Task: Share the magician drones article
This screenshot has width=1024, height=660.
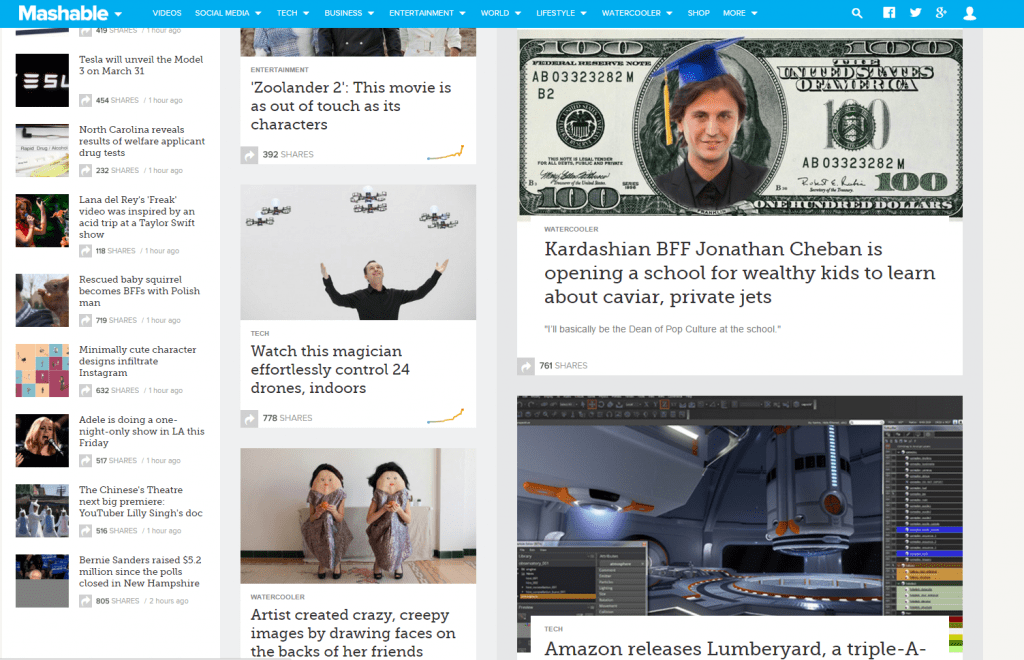Action: pyautogui.click(x=249, y=418)
